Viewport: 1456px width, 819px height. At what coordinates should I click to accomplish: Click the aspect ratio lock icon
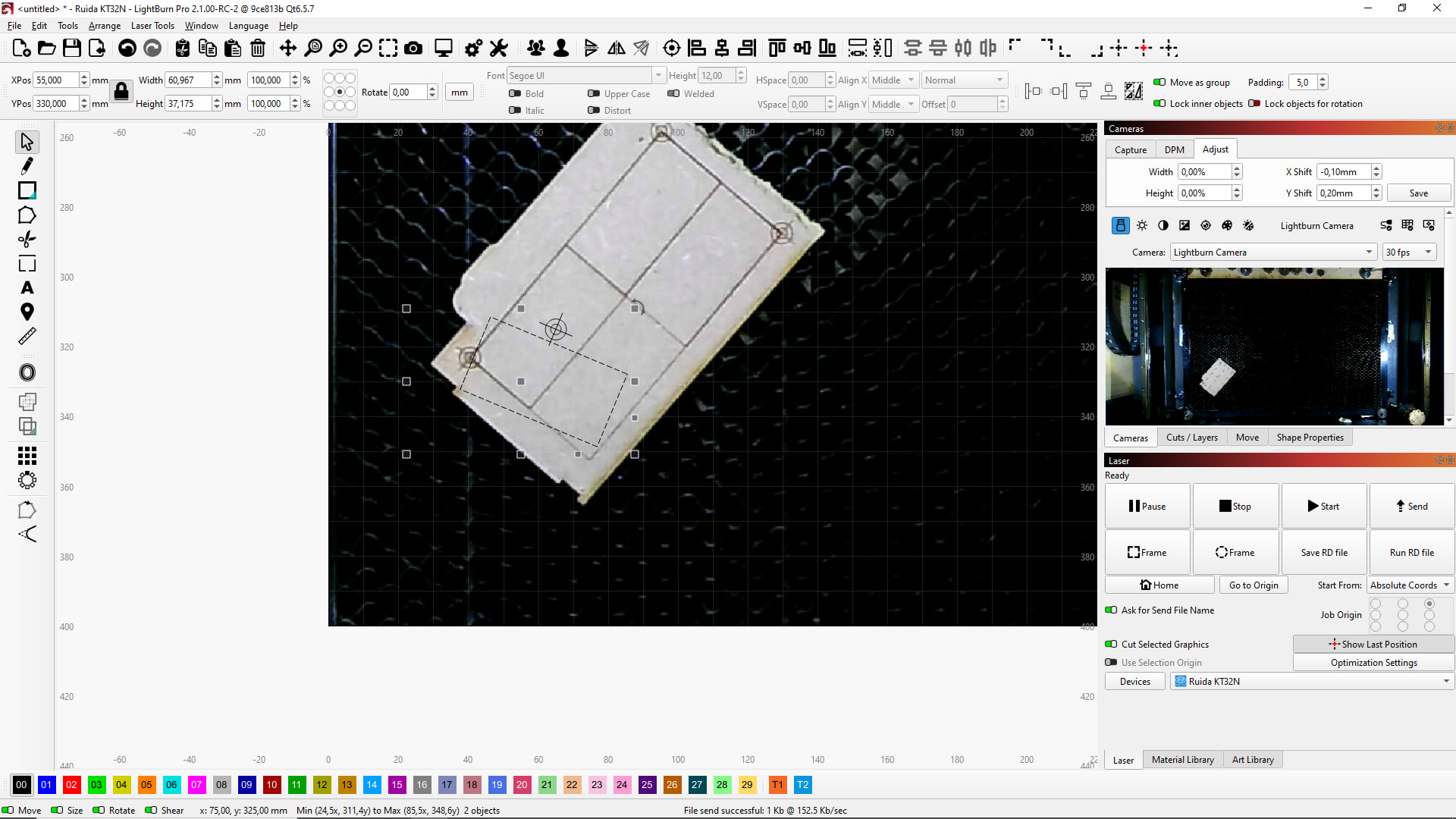click(121, 92)
